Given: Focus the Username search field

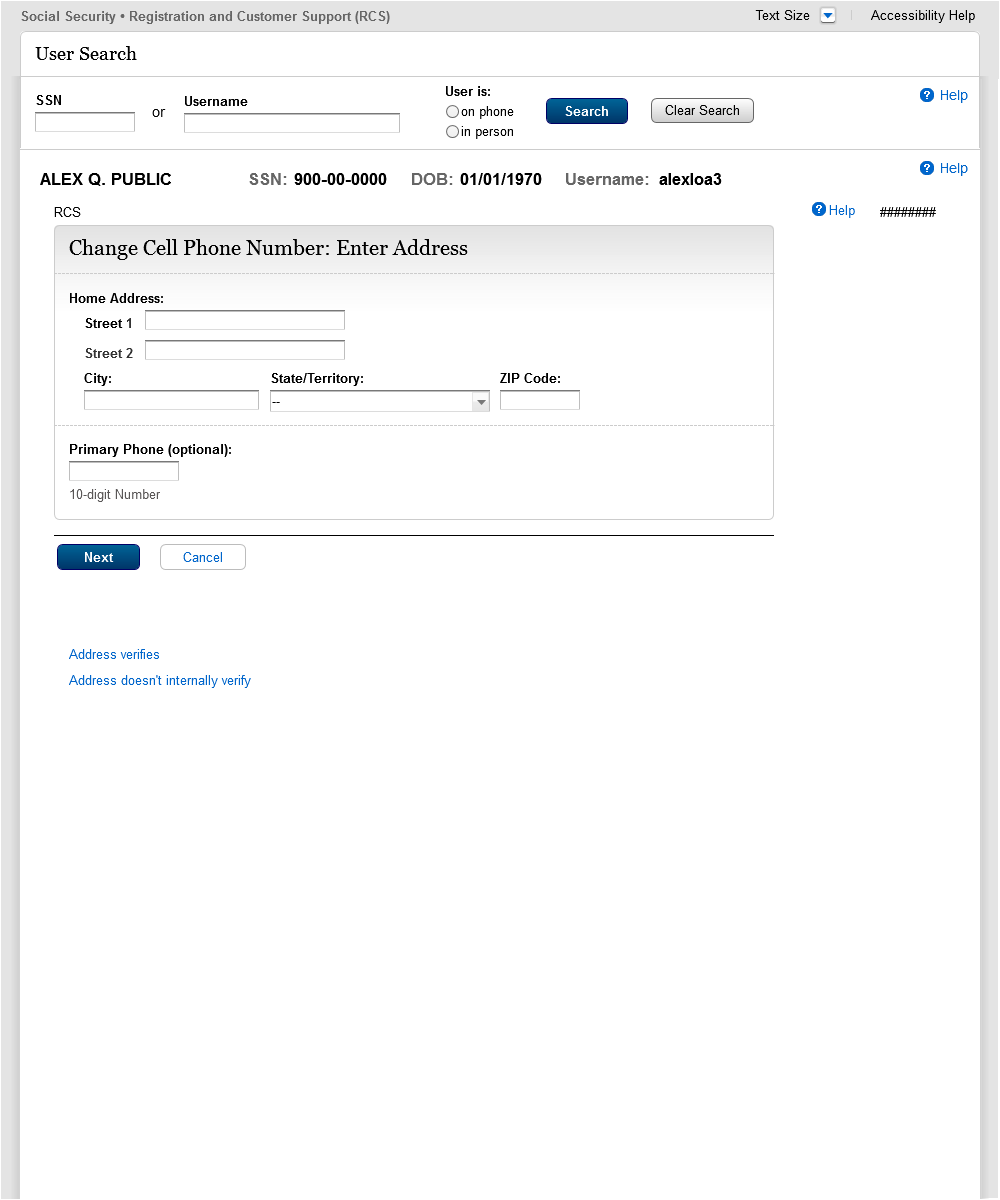Looking at the screenshot, I should coord(292,123).
